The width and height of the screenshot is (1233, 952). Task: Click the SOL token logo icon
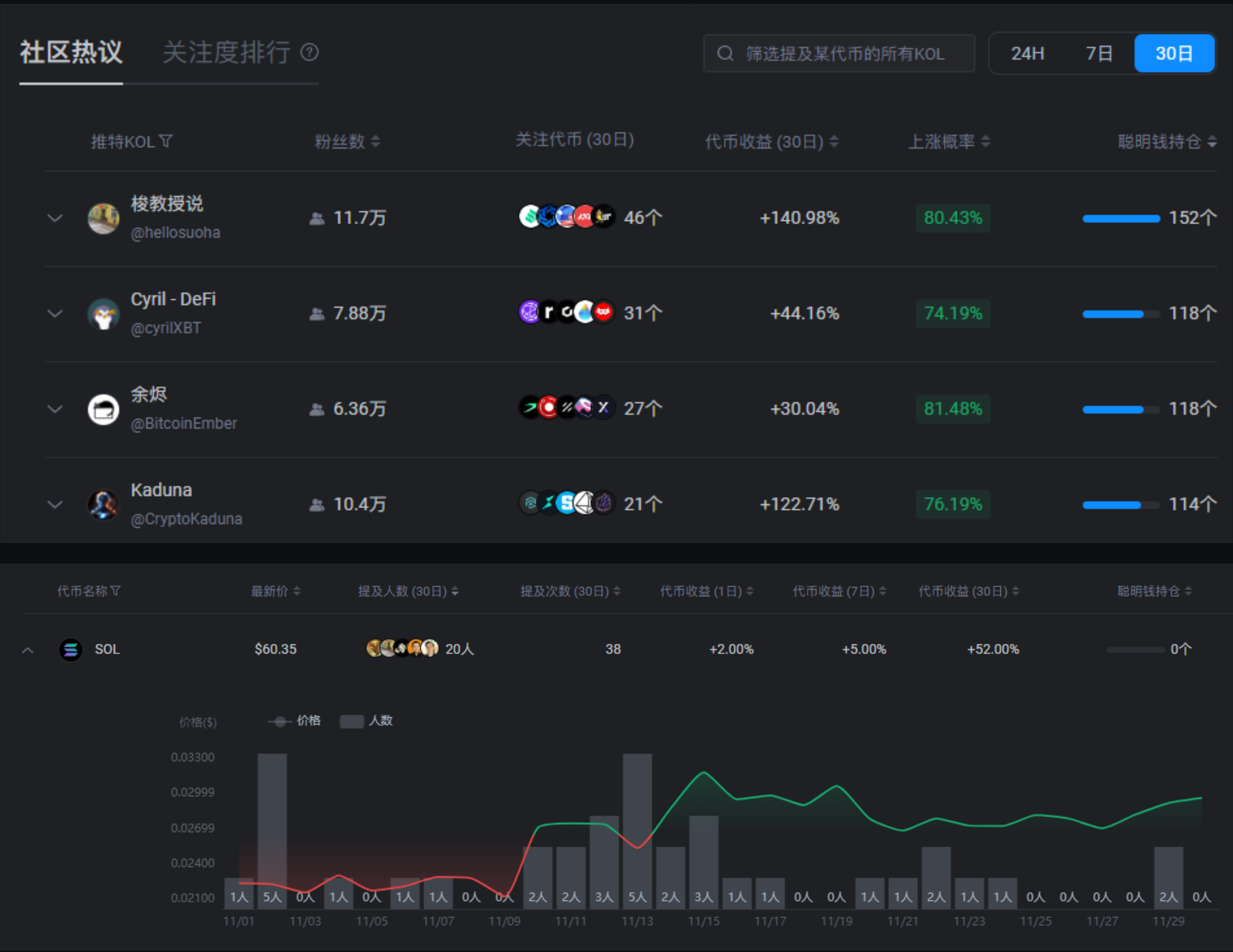click(x=70, y=649)
